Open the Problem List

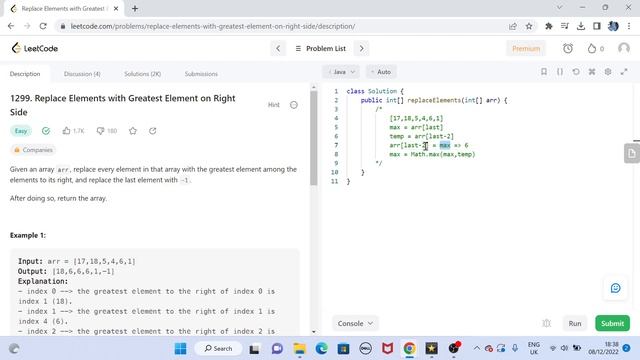tap(320, 49)
